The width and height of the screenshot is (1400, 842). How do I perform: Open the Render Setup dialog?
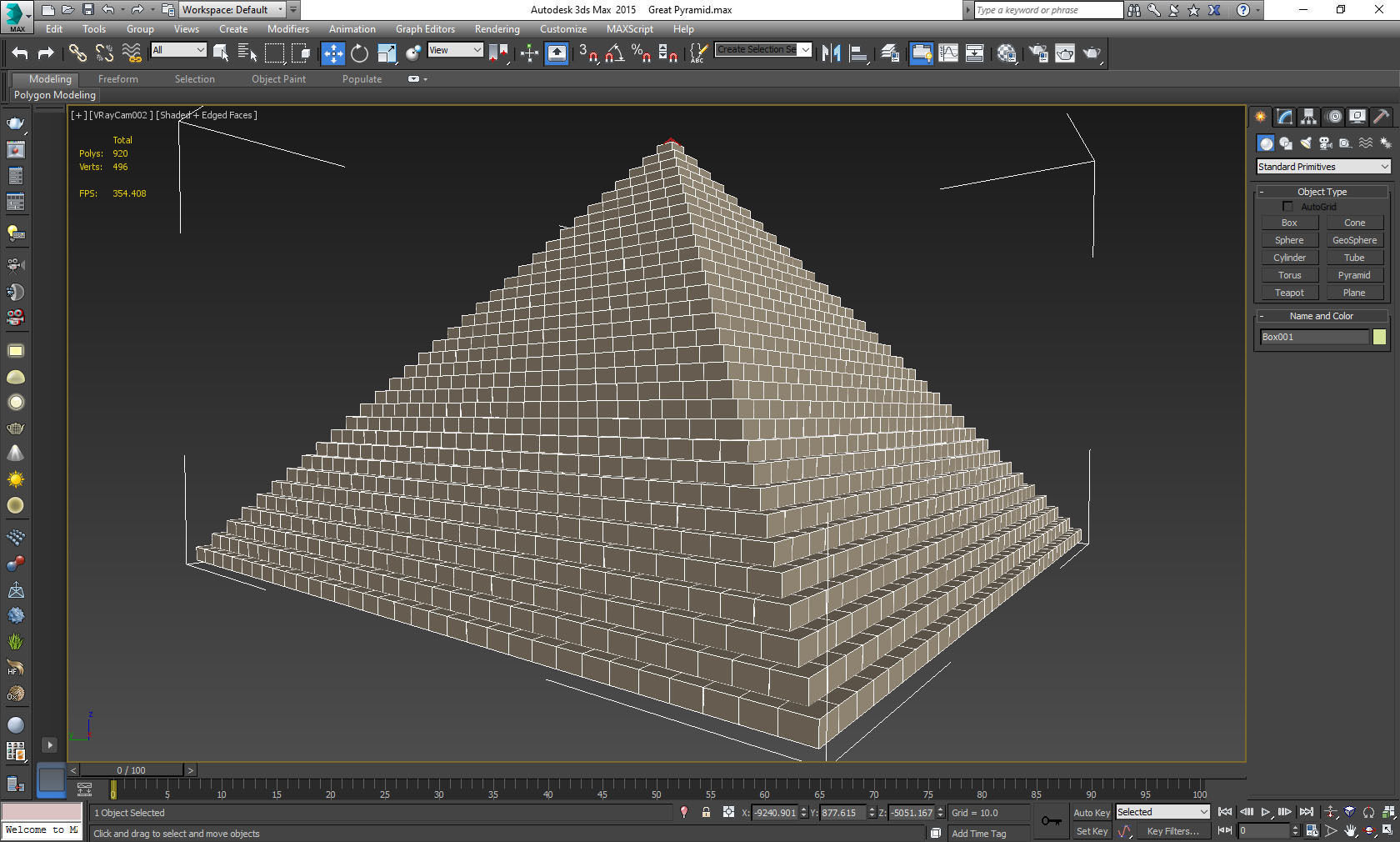[1038, 53]
